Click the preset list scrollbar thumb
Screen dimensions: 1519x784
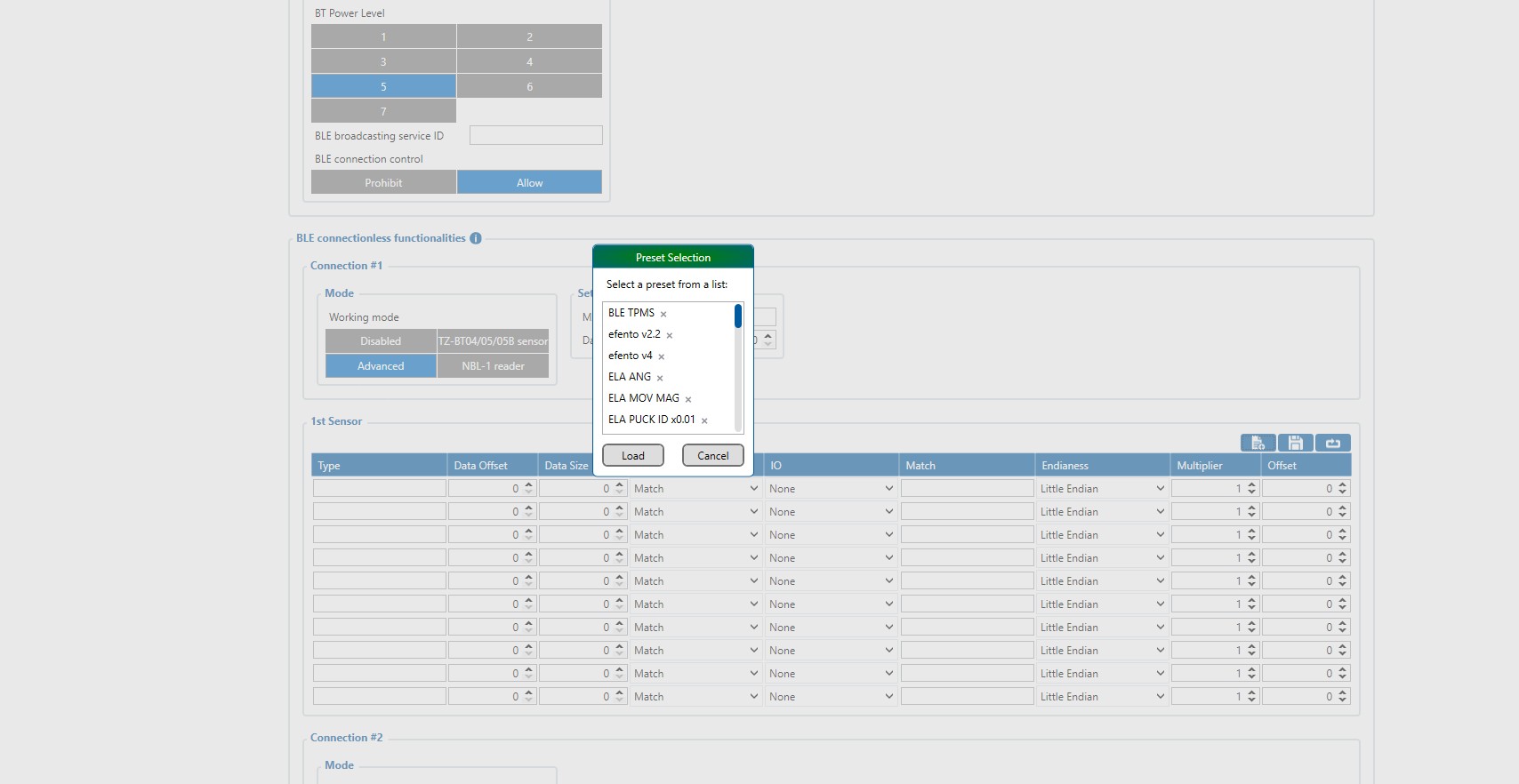(738, 316)
